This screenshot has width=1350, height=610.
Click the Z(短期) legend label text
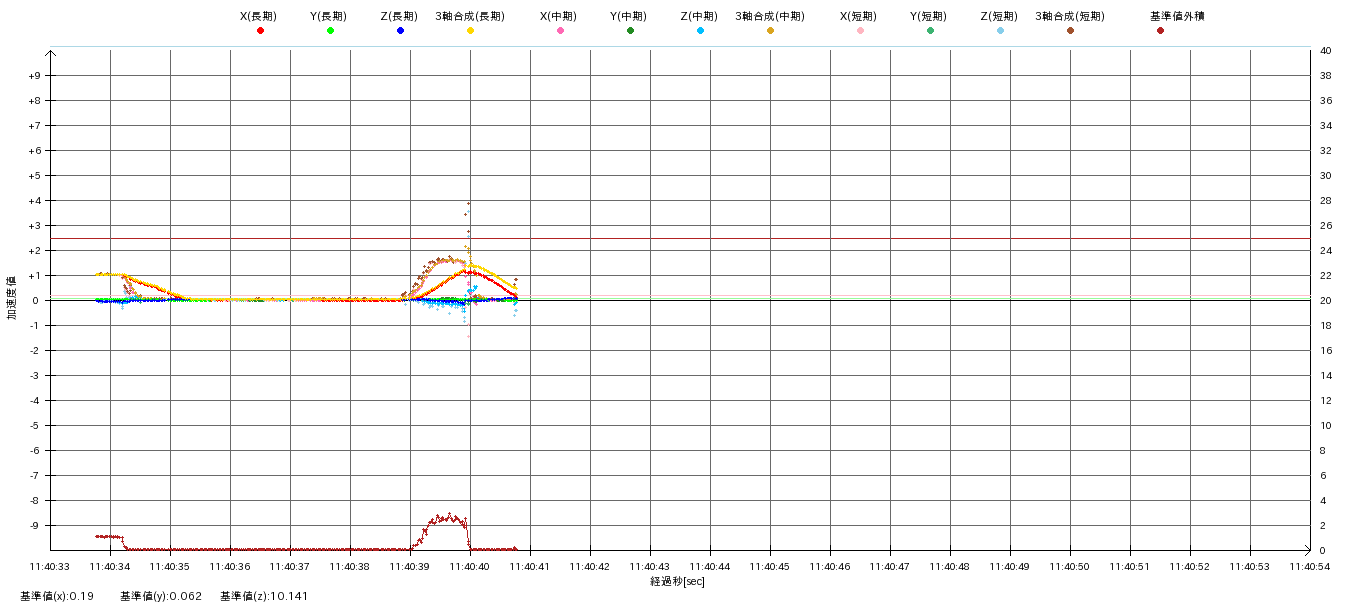coord(999,16)
